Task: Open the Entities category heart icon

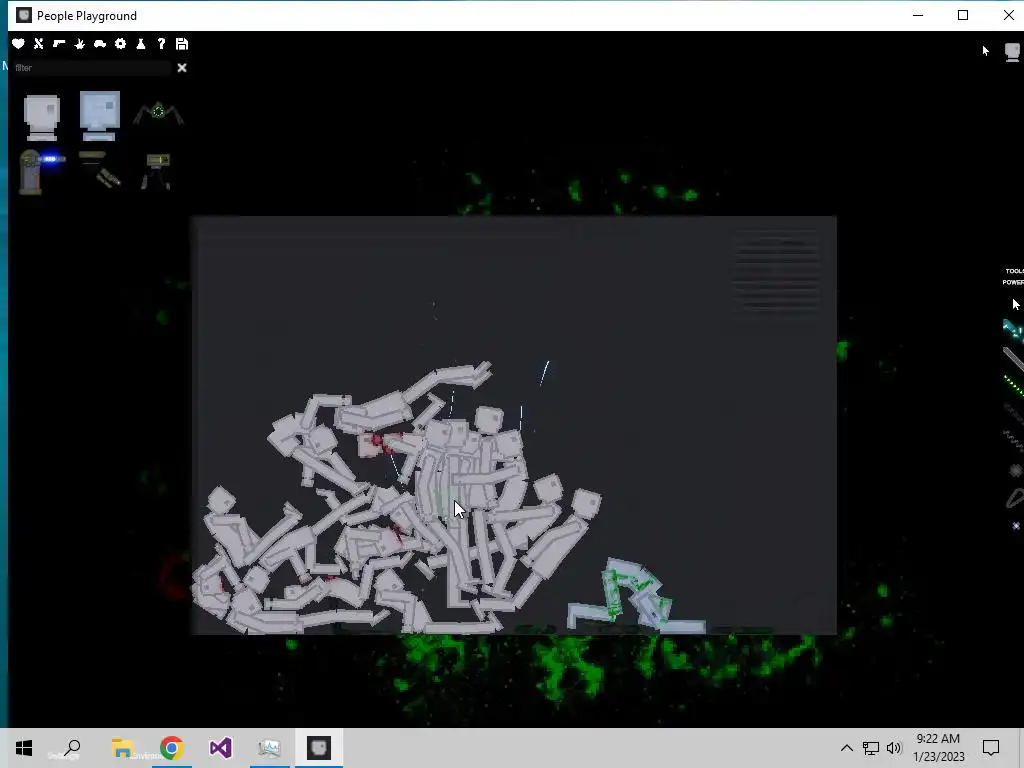Action: (x=18, y=44)
